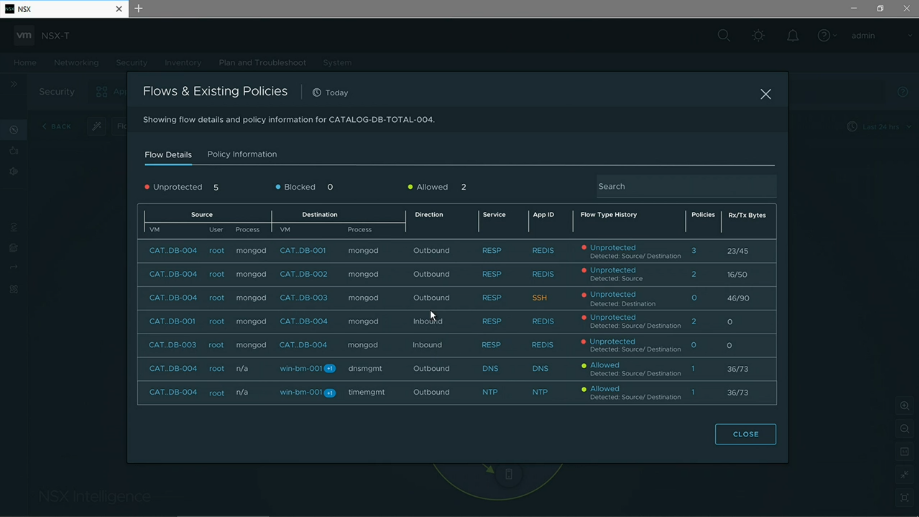
Task: Click the zoom in icon on canvas sidebar
Action: [x=904, y=406]
